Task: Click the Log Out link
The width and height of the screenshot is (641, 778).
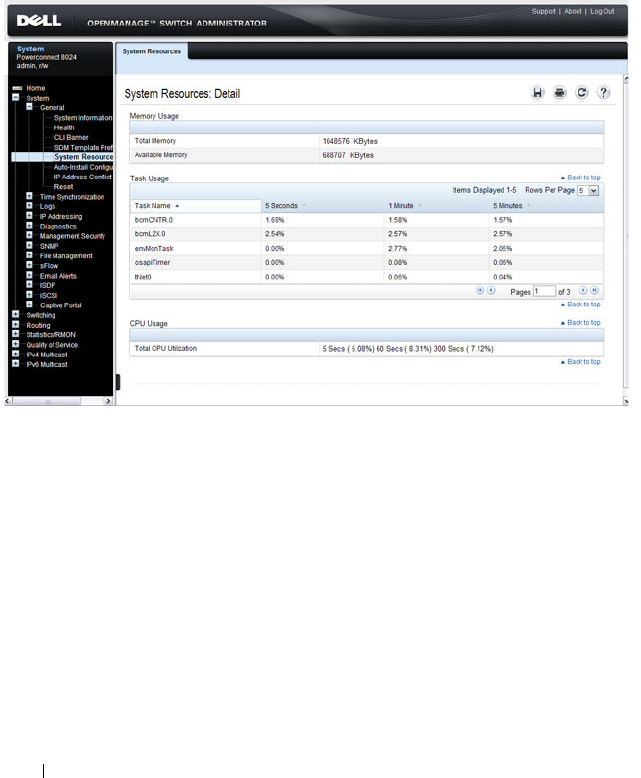Action: [x=602, y=11]
